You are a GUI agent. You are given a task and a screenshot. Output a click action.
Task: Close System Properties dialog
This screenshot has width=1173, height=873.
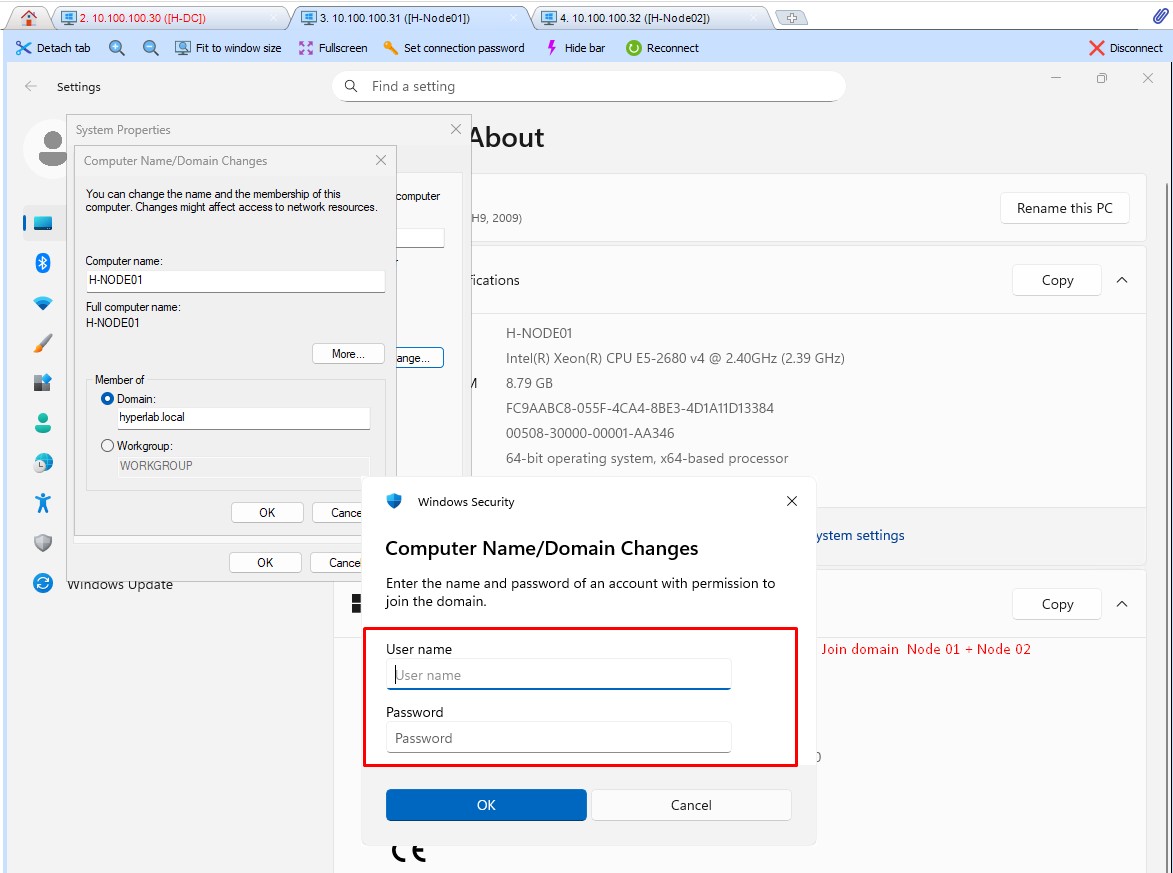[456, 129]
